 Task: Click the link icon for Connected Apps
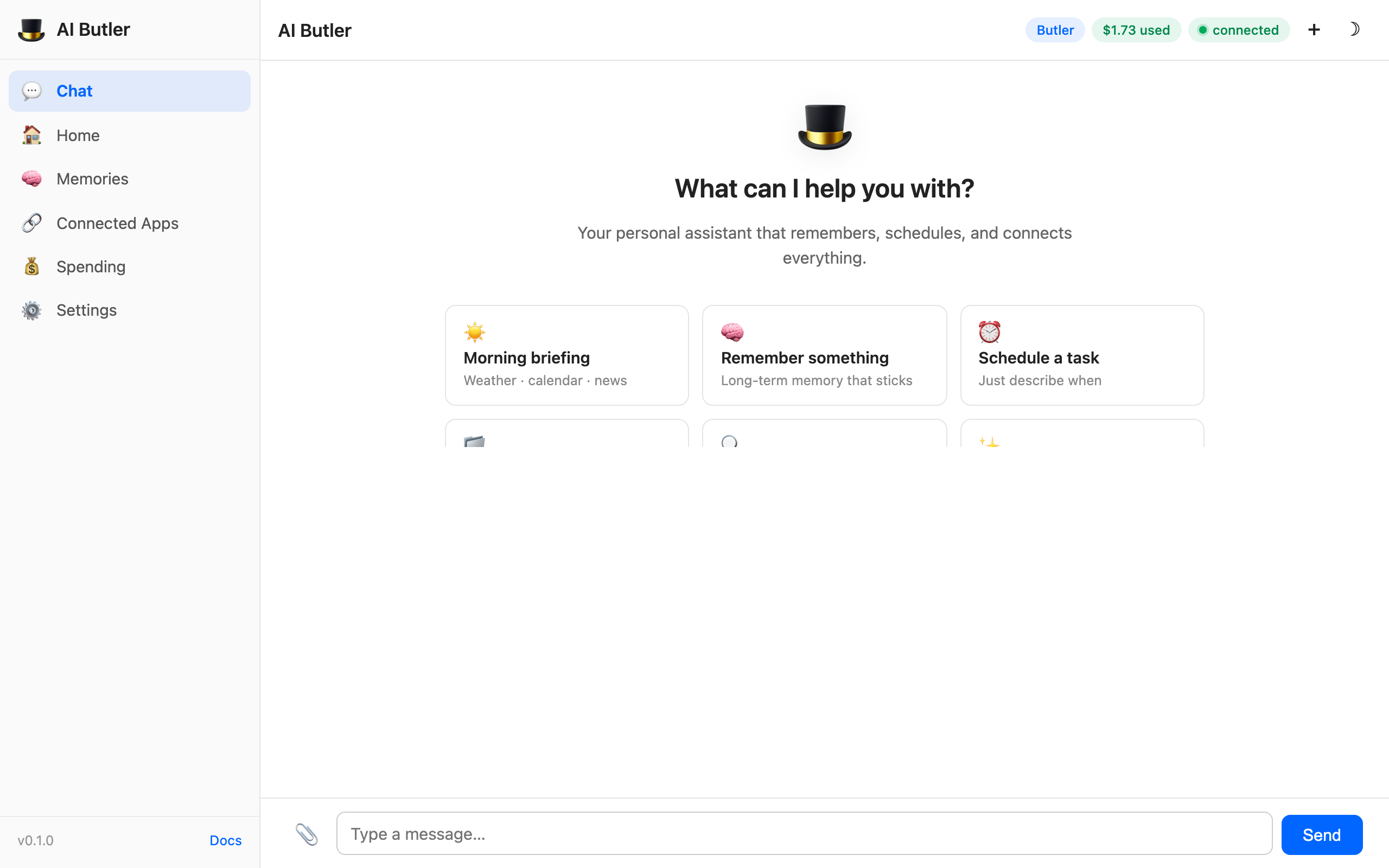pos(31,224)
